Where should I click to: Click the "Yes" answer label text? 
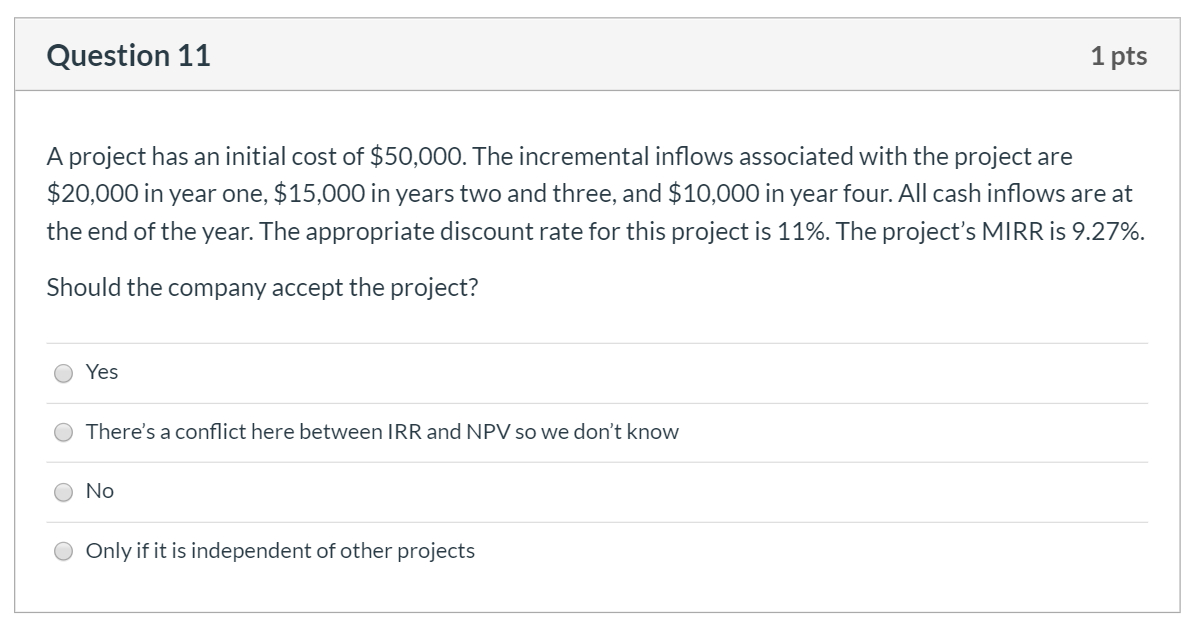click(101, 372)
